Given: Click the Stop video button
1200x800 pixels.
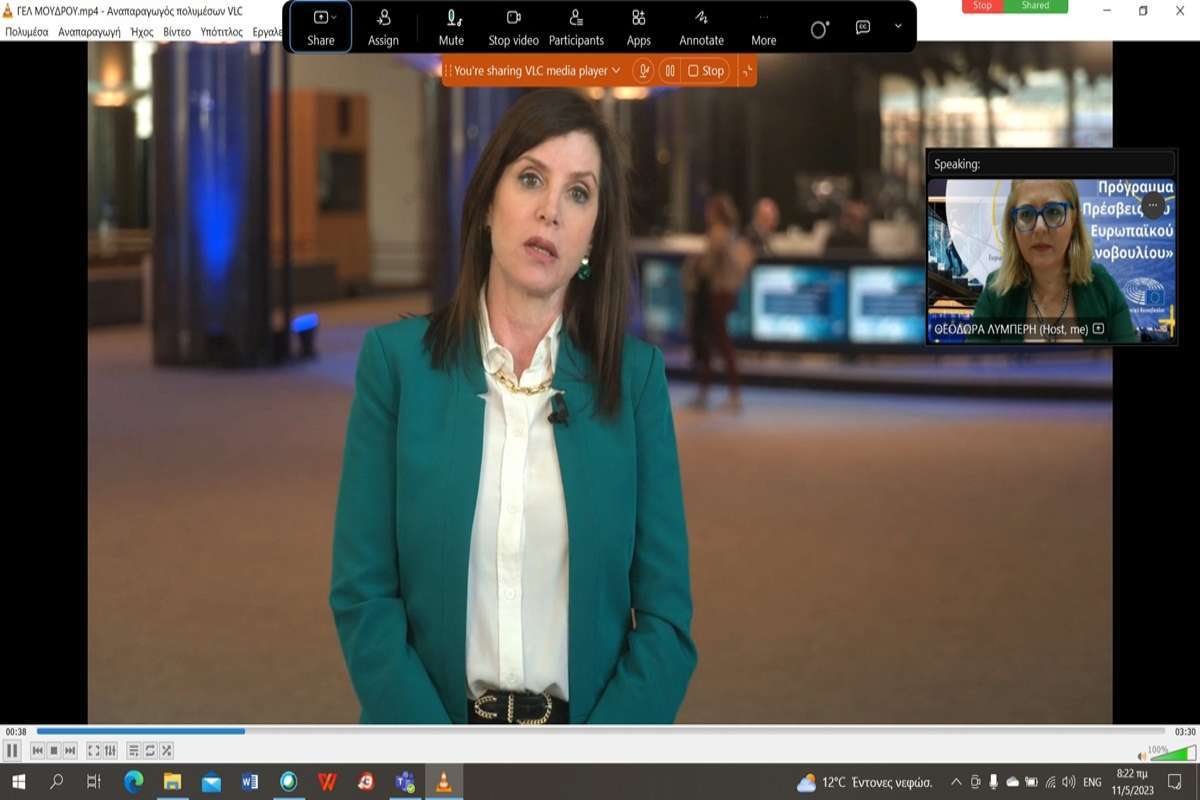Looking at the screenshot, I should (513, 27).
